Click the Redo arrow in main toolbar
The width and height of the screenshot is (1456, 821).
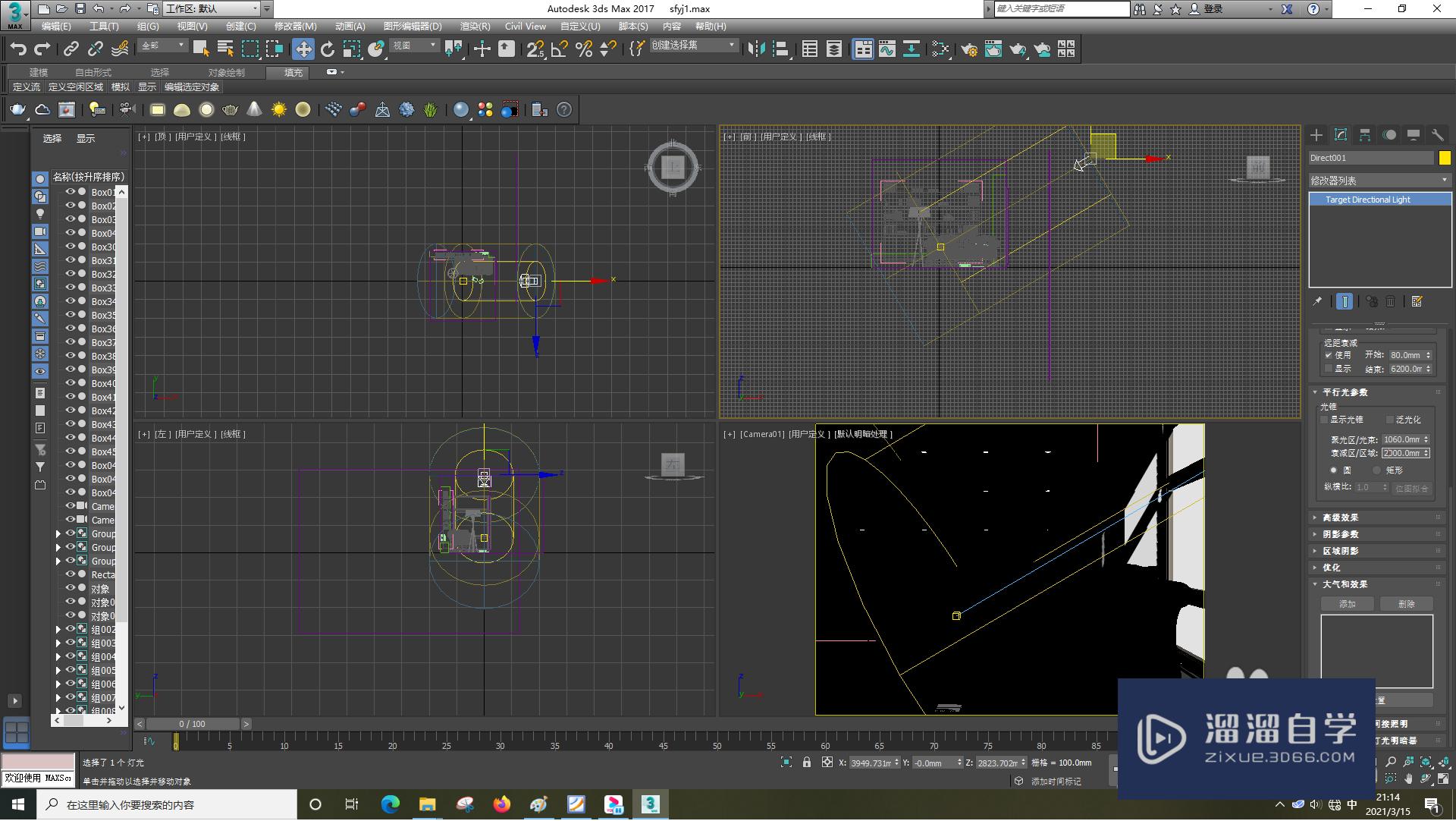[42, 49]
